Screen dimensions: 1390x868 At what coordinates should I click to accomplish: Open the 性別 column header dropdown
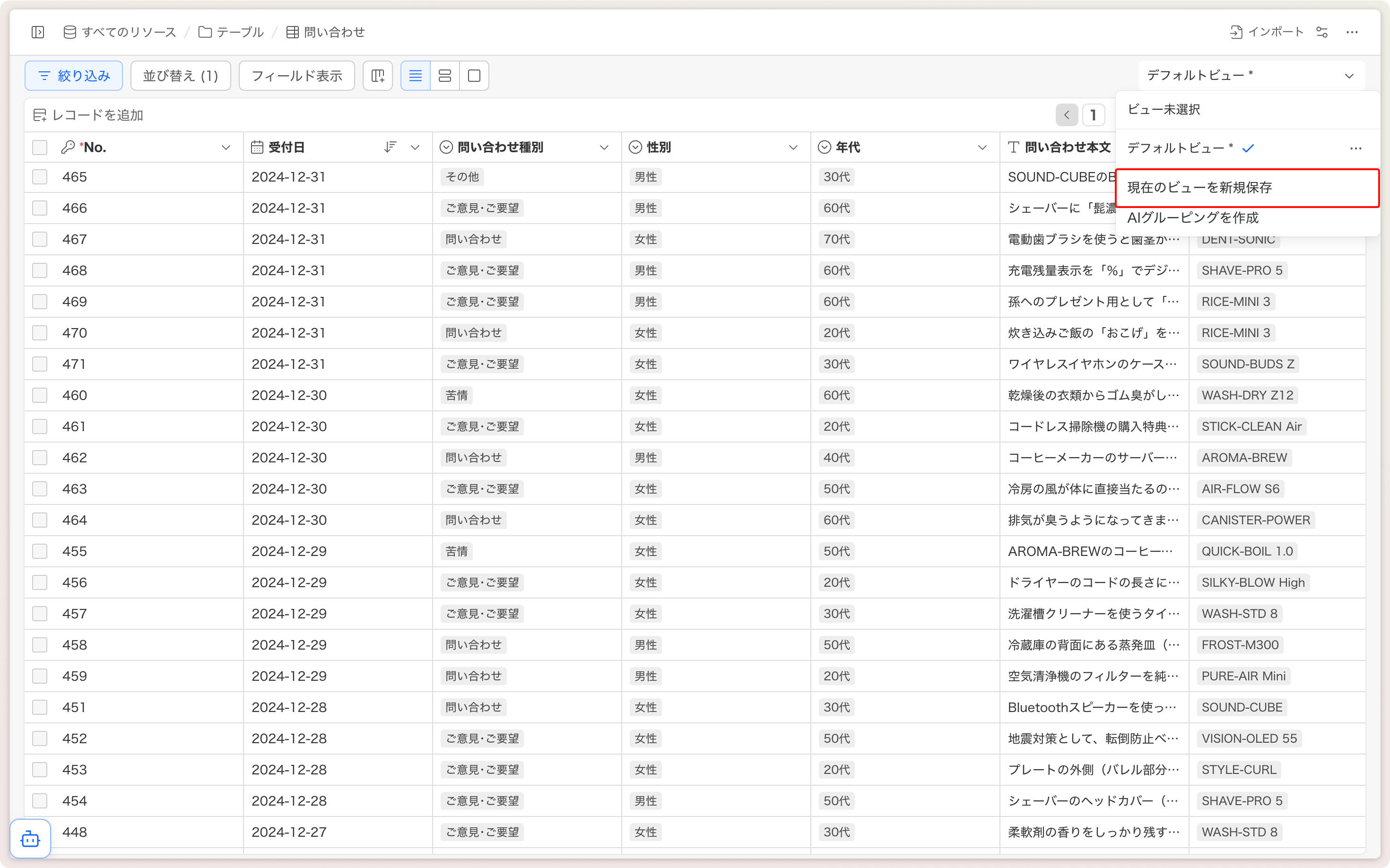click(793, 148)
